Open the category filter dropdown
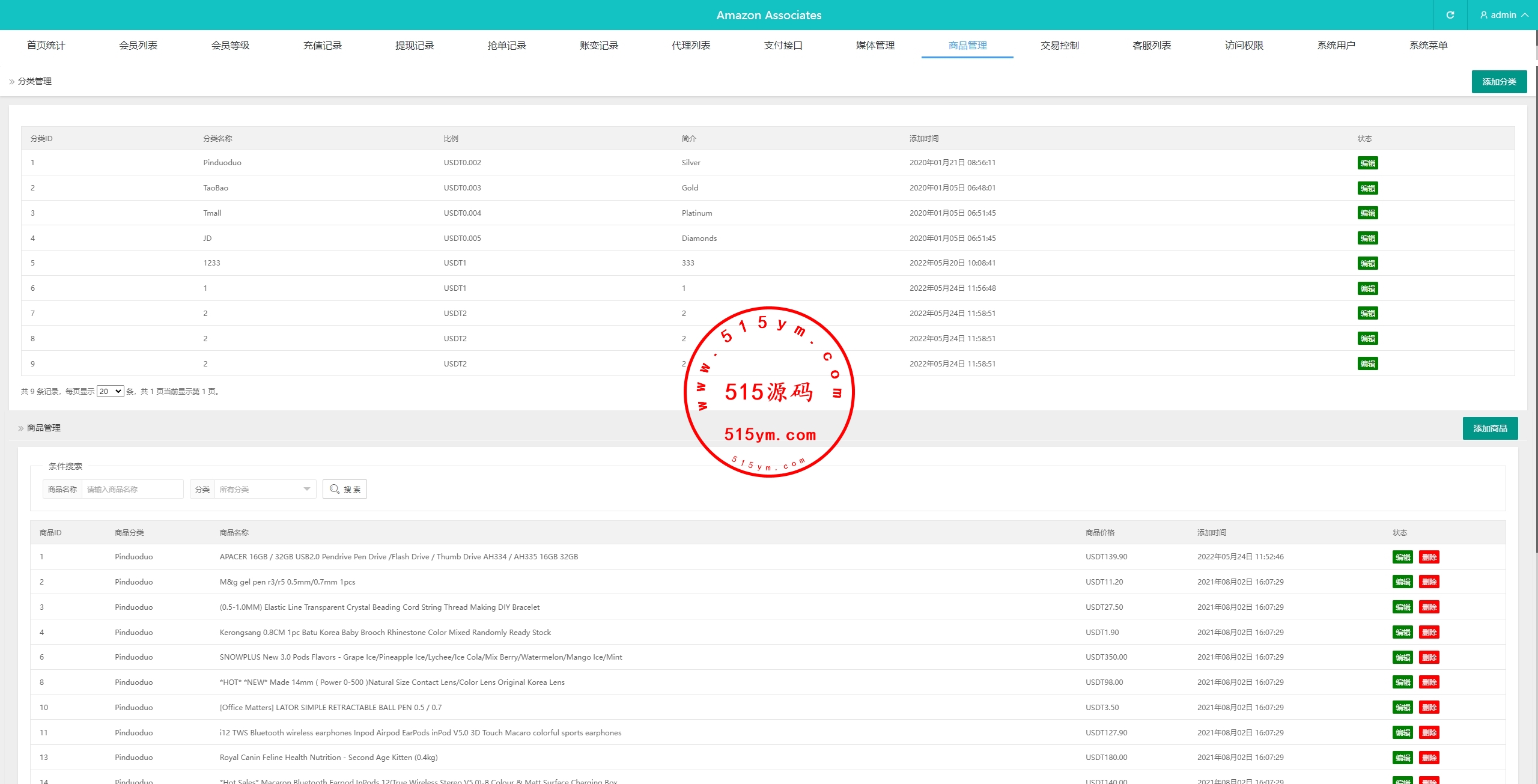Viewport: 1538px width, 784px height. click(264, 489)
